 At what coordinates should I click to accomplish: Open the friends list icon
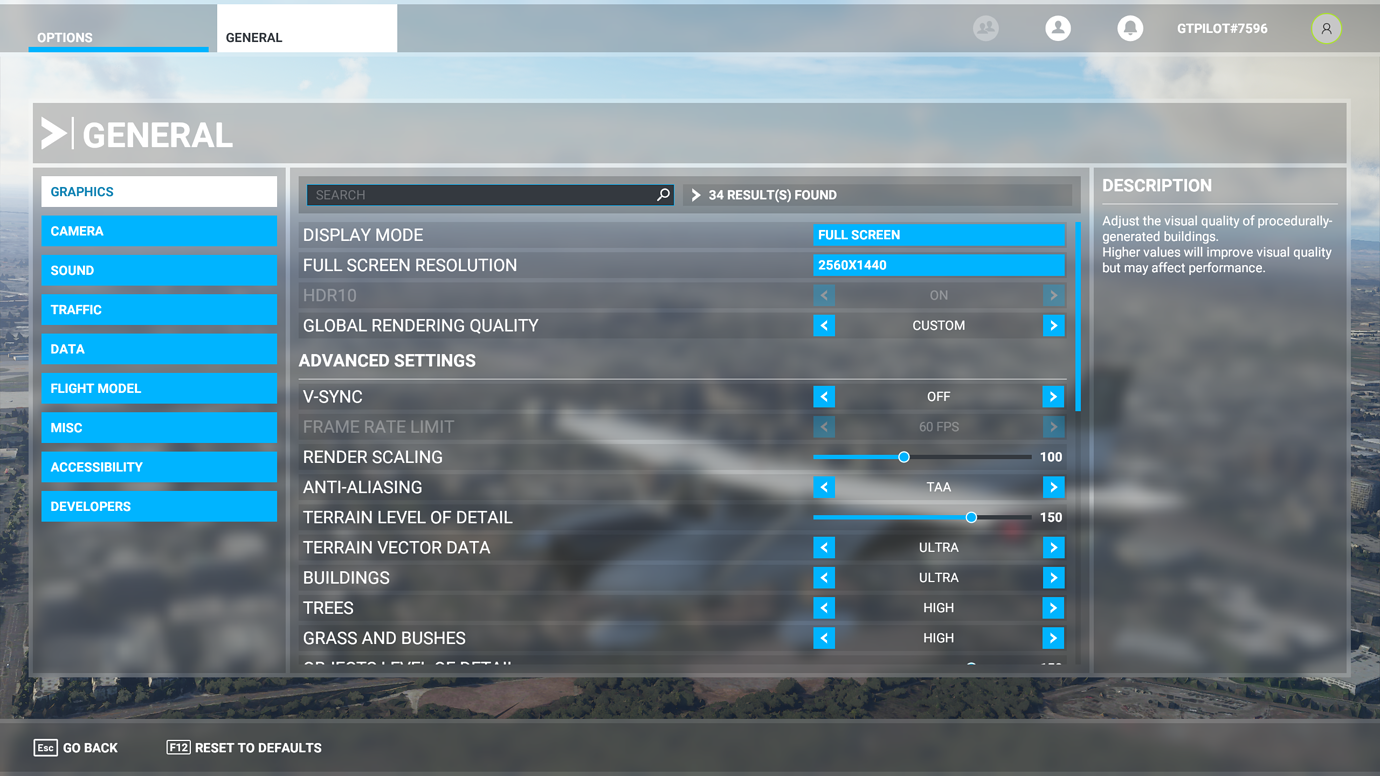tap(986, 28)
